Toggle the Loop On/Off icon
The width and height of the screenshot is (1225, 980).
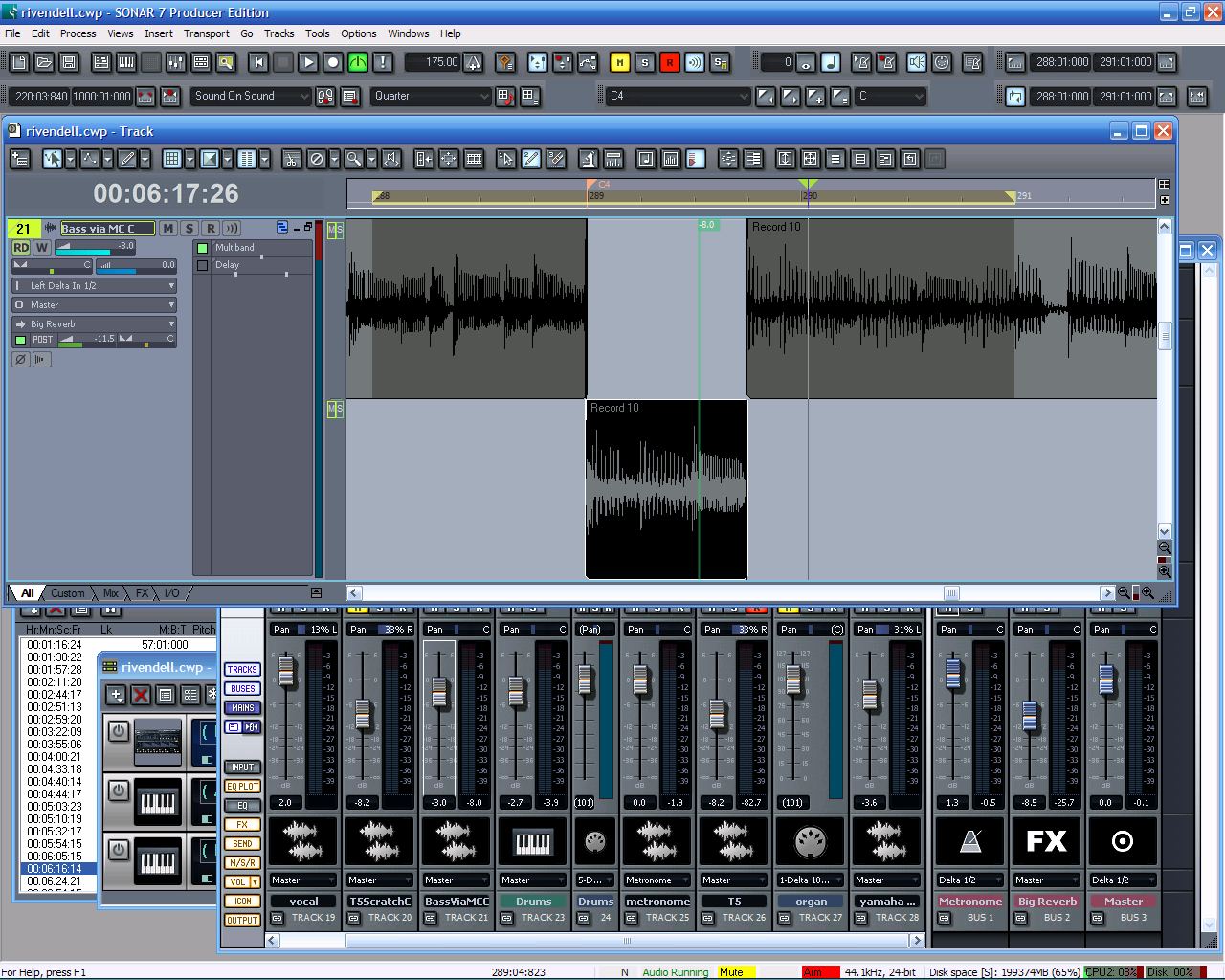pos(1015,97)
